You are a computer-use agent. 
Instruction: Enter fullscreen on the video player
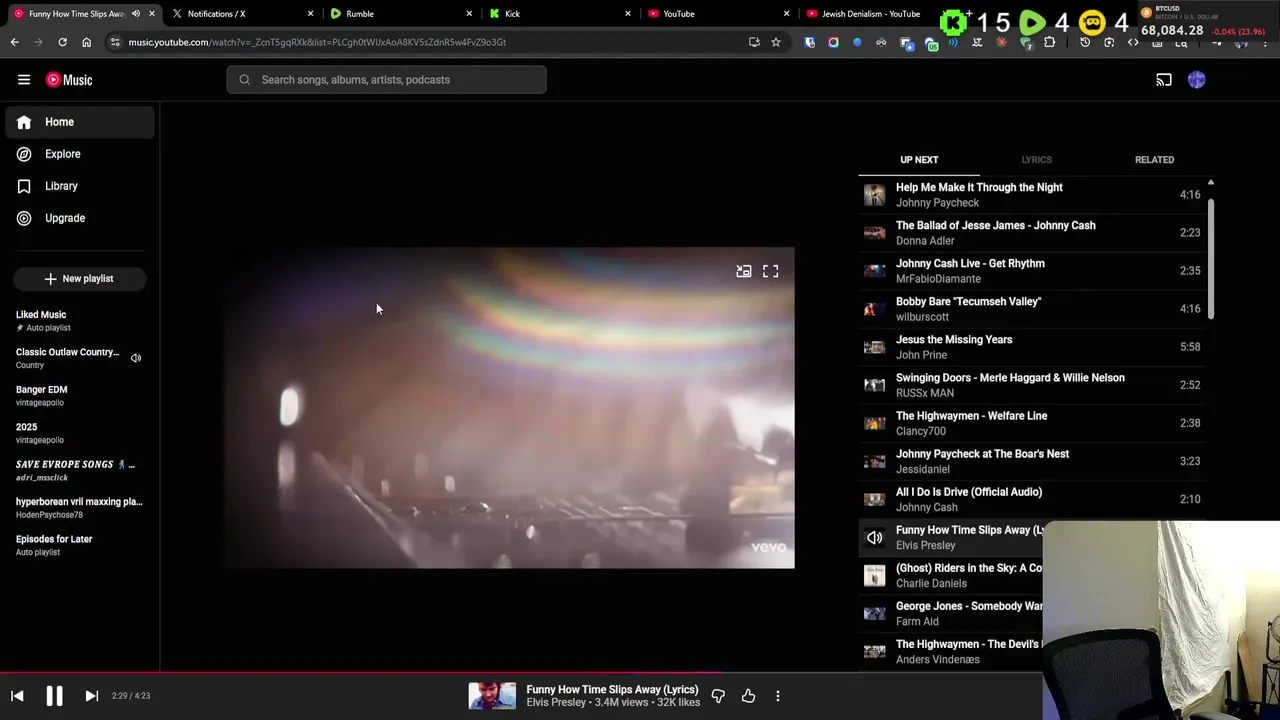point(771,271)
